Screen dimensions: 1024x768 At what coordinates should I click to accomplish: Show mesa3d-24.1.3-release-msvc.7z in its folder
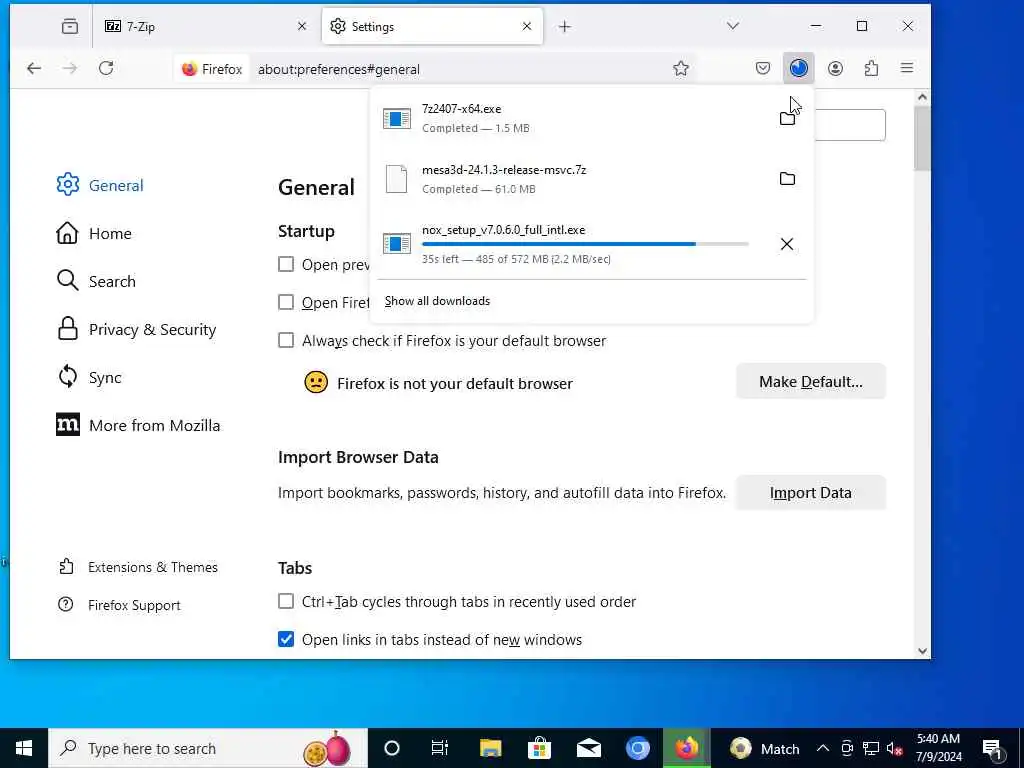pos(787,178)
